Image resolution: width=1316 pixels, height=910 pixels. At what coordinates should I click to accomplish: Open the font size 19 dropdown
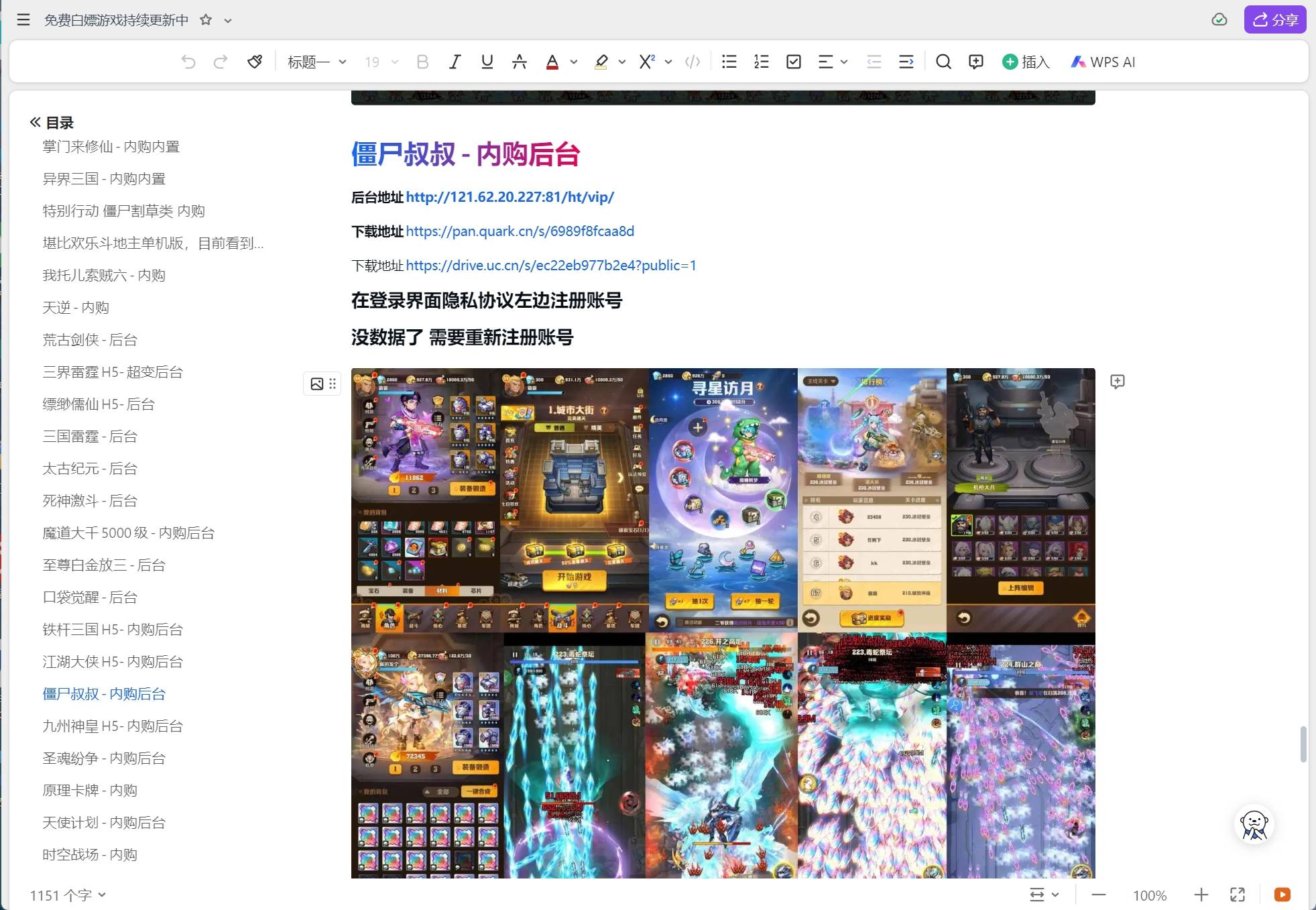(381, 62)
